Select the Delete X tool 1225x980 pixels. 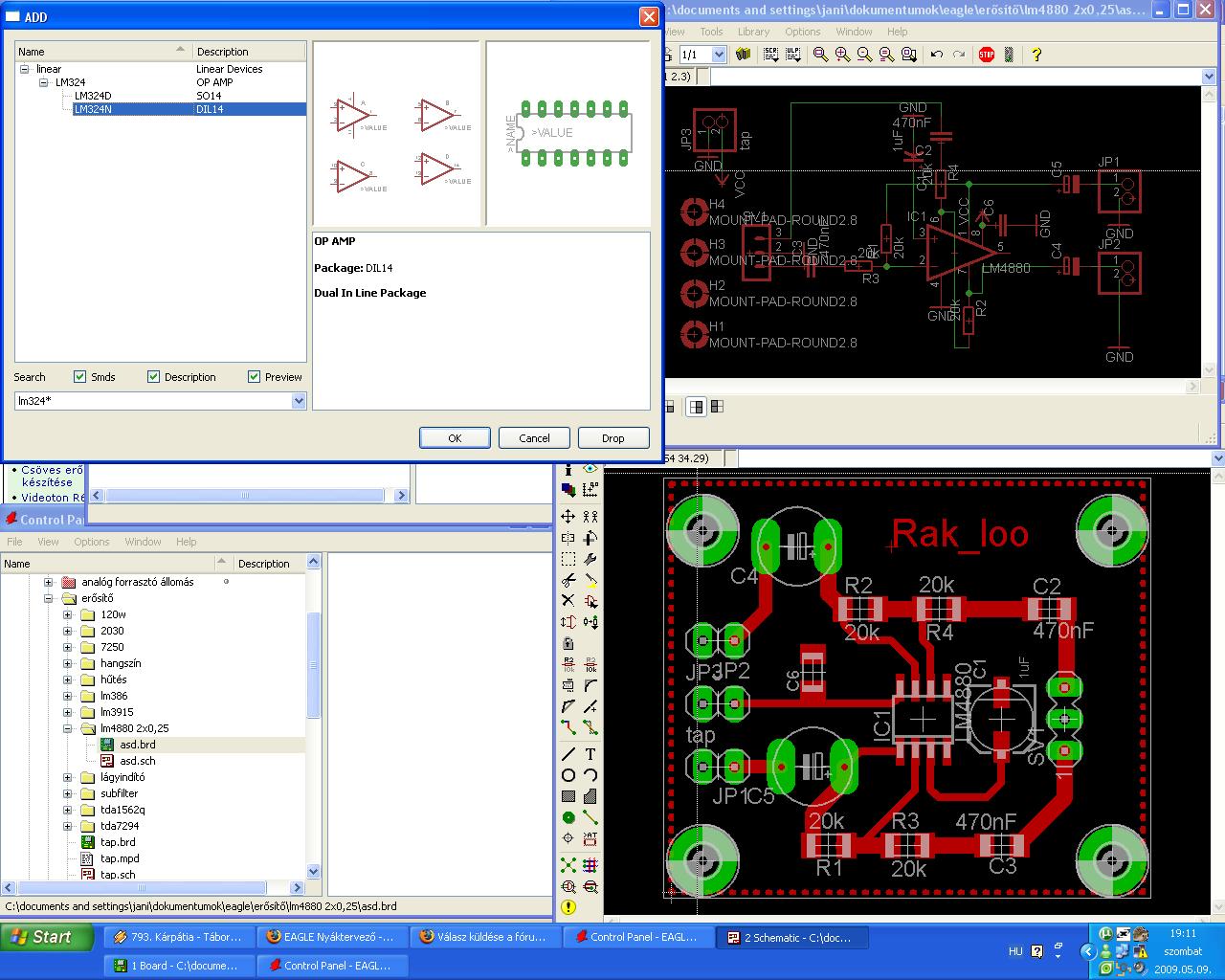(568, 601)
